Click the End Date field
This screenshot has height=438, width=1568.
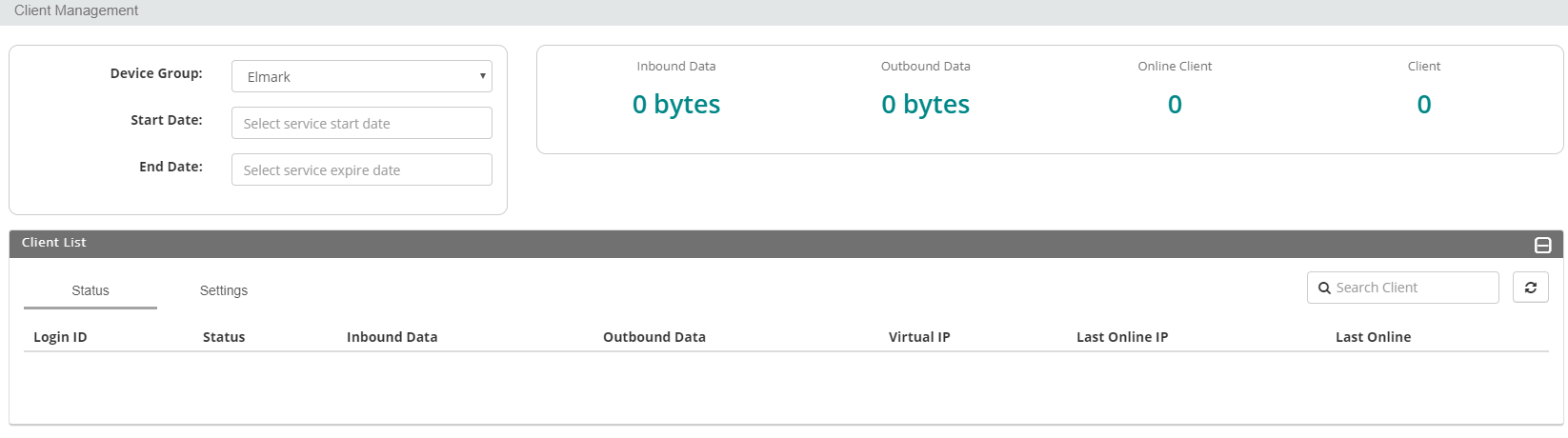[361, 169]
